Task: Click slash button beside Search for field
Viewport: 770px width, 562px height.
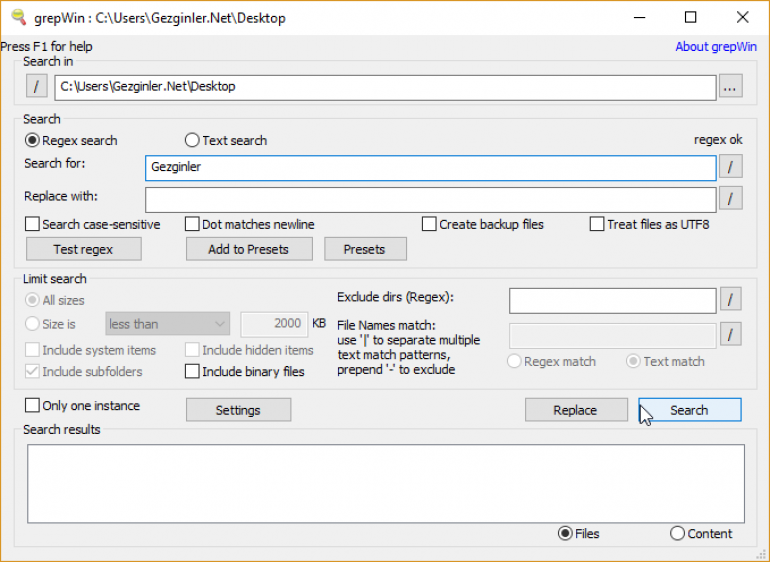Action: pos(731,167)
